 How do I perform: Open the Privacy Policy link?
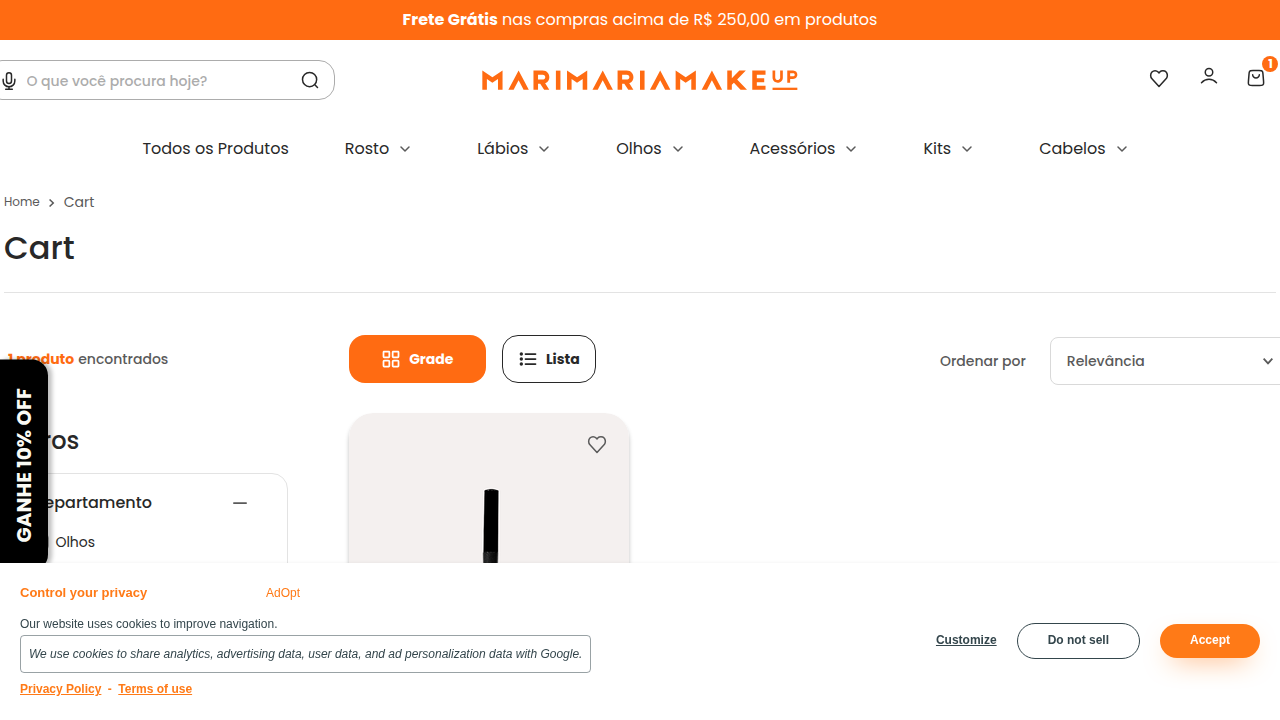click(61, 689)
